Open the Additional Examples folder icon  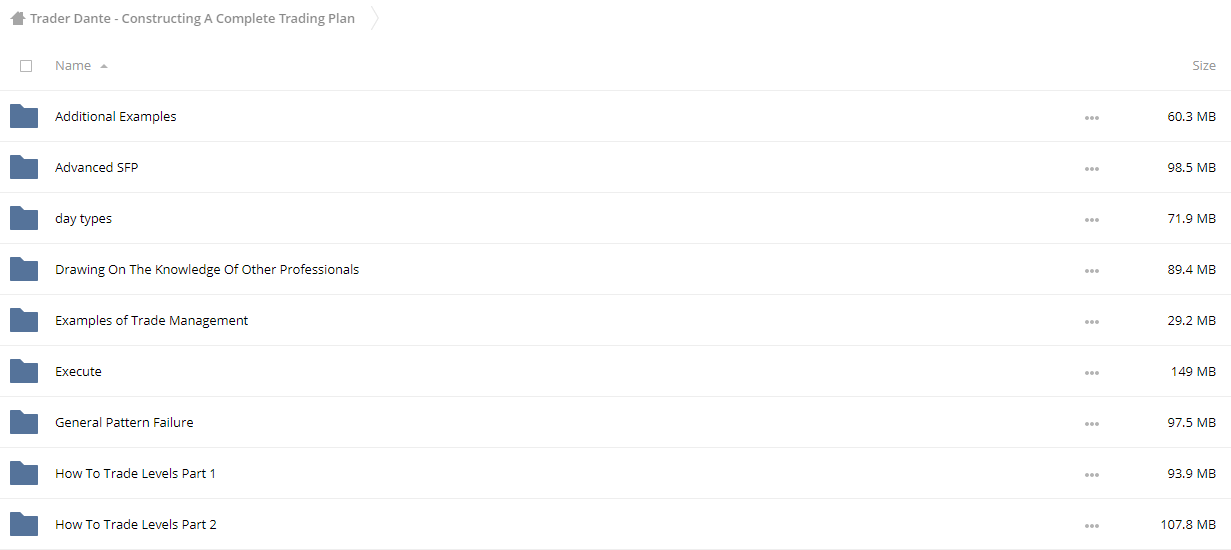pyautogui.click(x=24, y=116)
